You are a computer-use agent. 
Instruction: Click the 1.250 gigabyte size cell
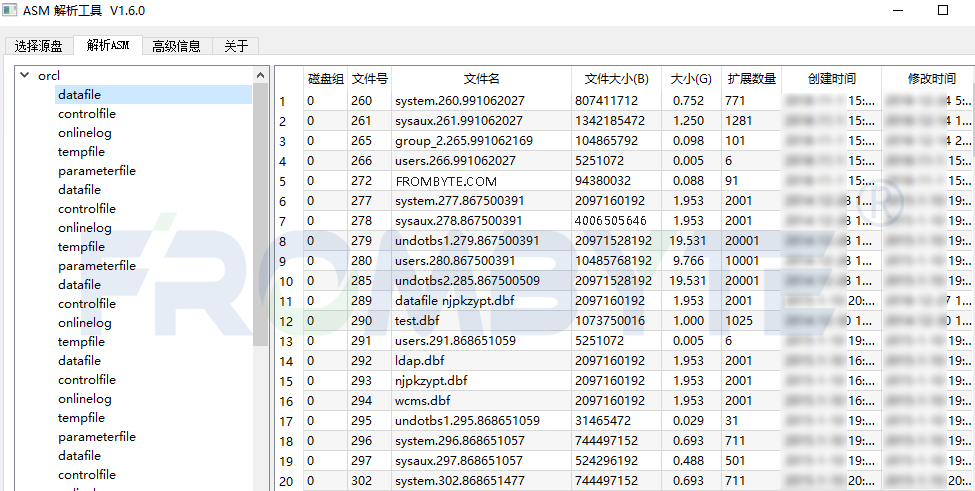[691, 121]
